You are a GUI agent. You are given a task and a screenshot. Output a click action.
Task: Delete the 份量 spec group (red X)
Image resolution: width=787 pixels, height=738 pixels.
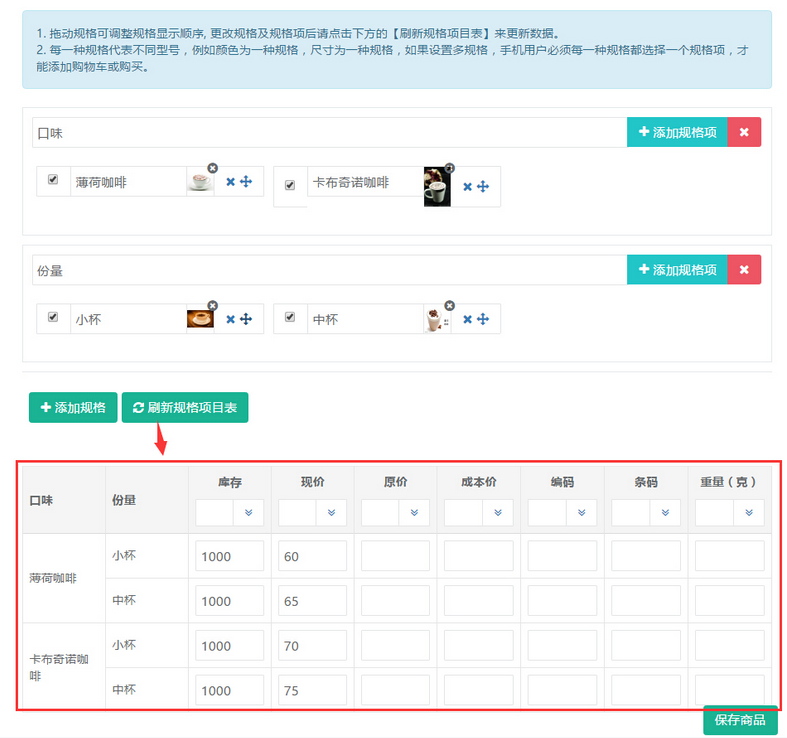click(x=743, y=269)
